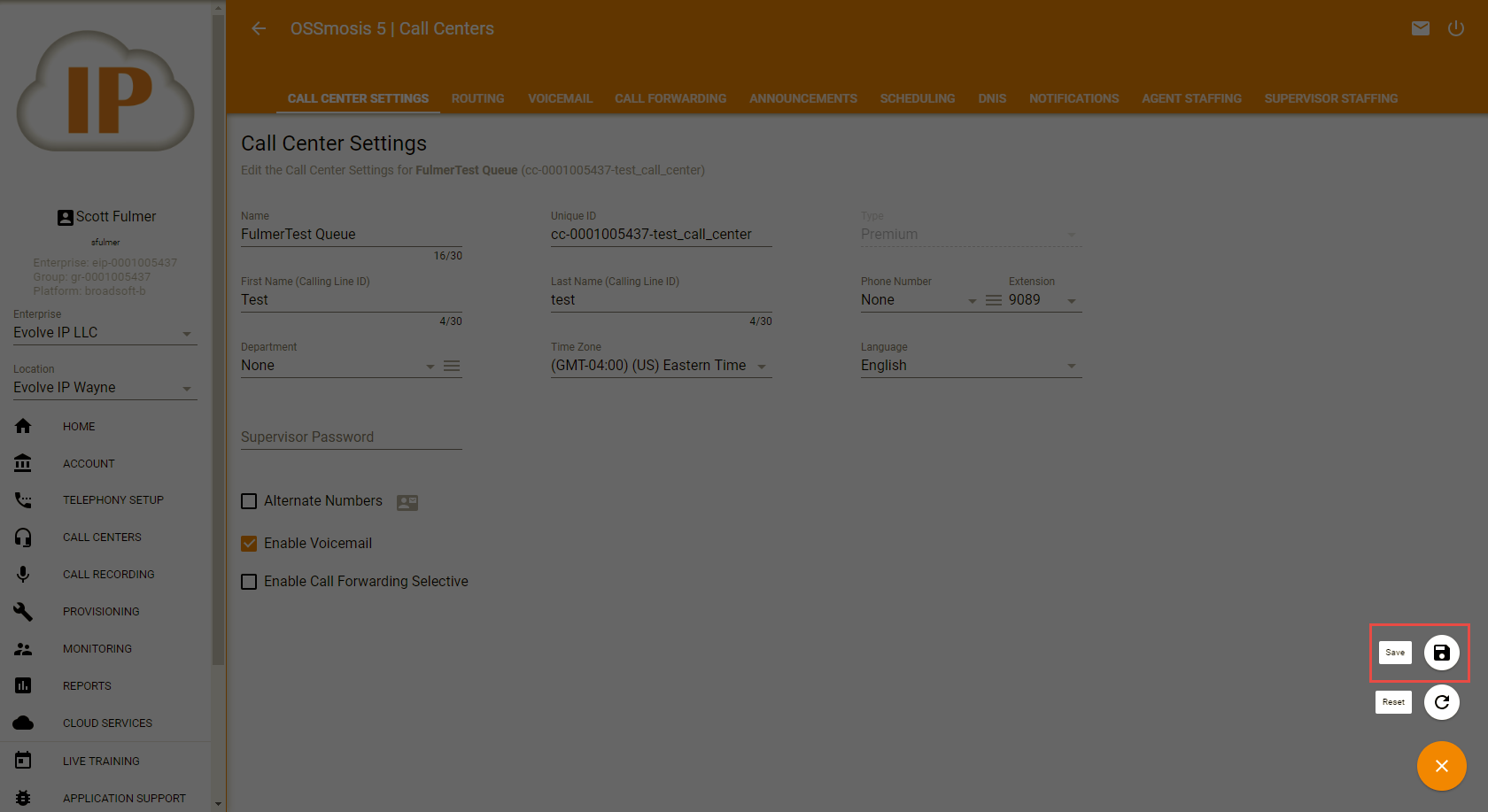Go back using the header arrow

(x=259, y=28)
